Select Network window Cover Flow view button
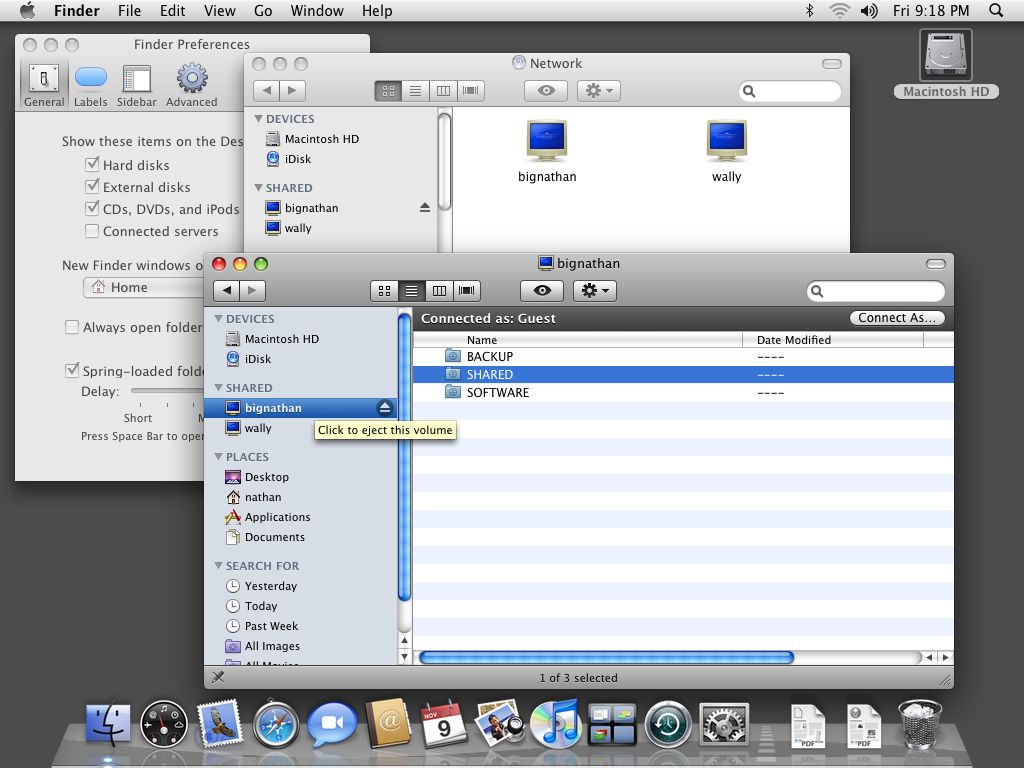 tap(471, 91)
